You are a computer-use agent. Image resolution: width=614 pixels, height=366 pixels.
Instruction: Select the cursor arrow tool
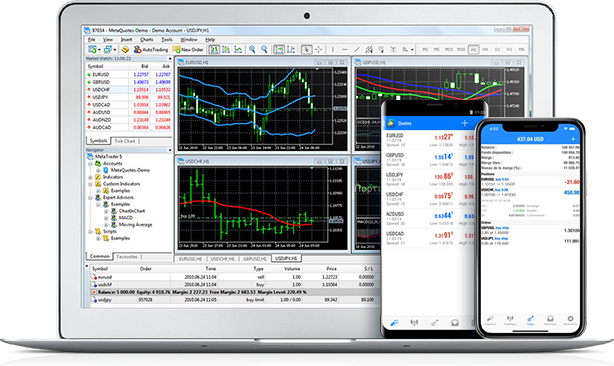[x=306, y=49]
